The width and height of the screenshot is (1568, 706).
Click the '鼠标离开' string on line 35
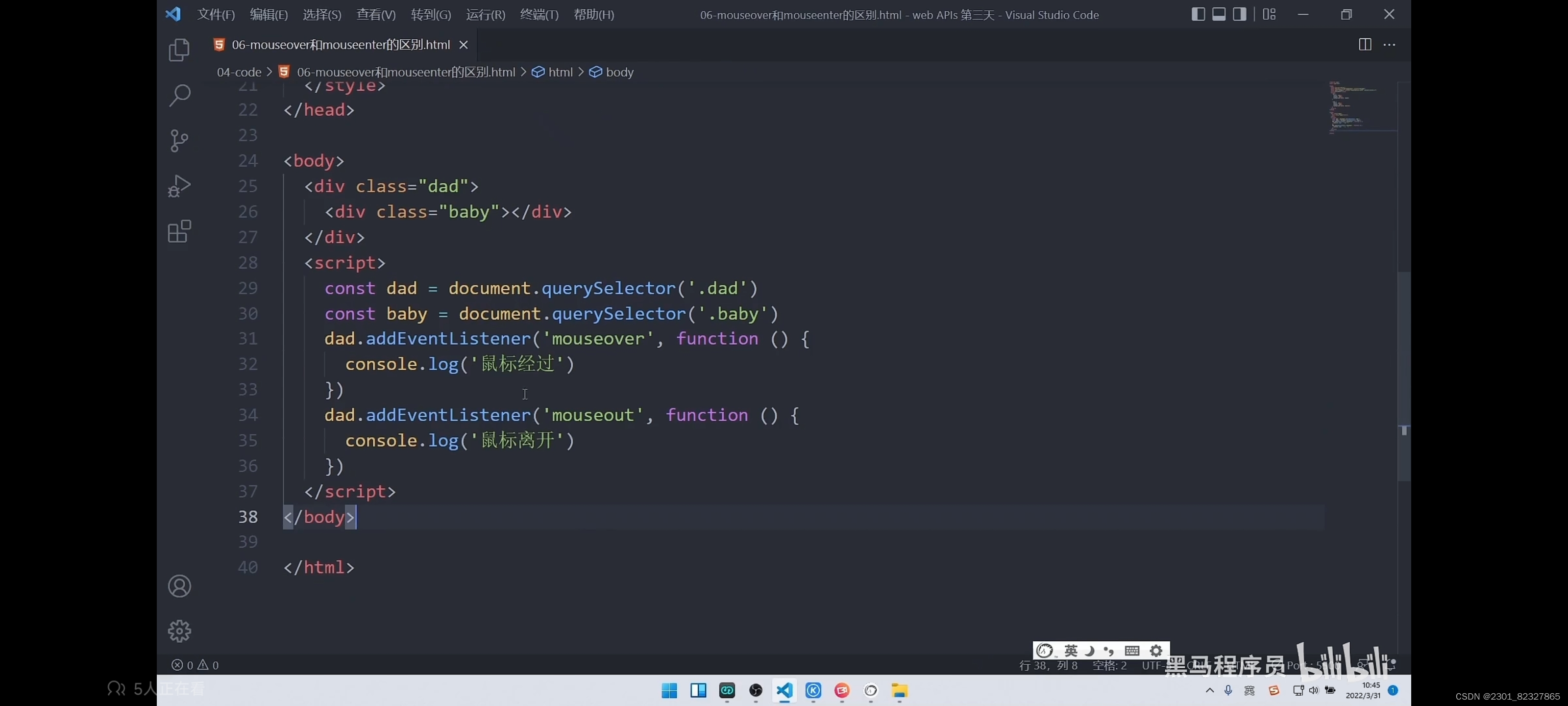tap(518, 440)
